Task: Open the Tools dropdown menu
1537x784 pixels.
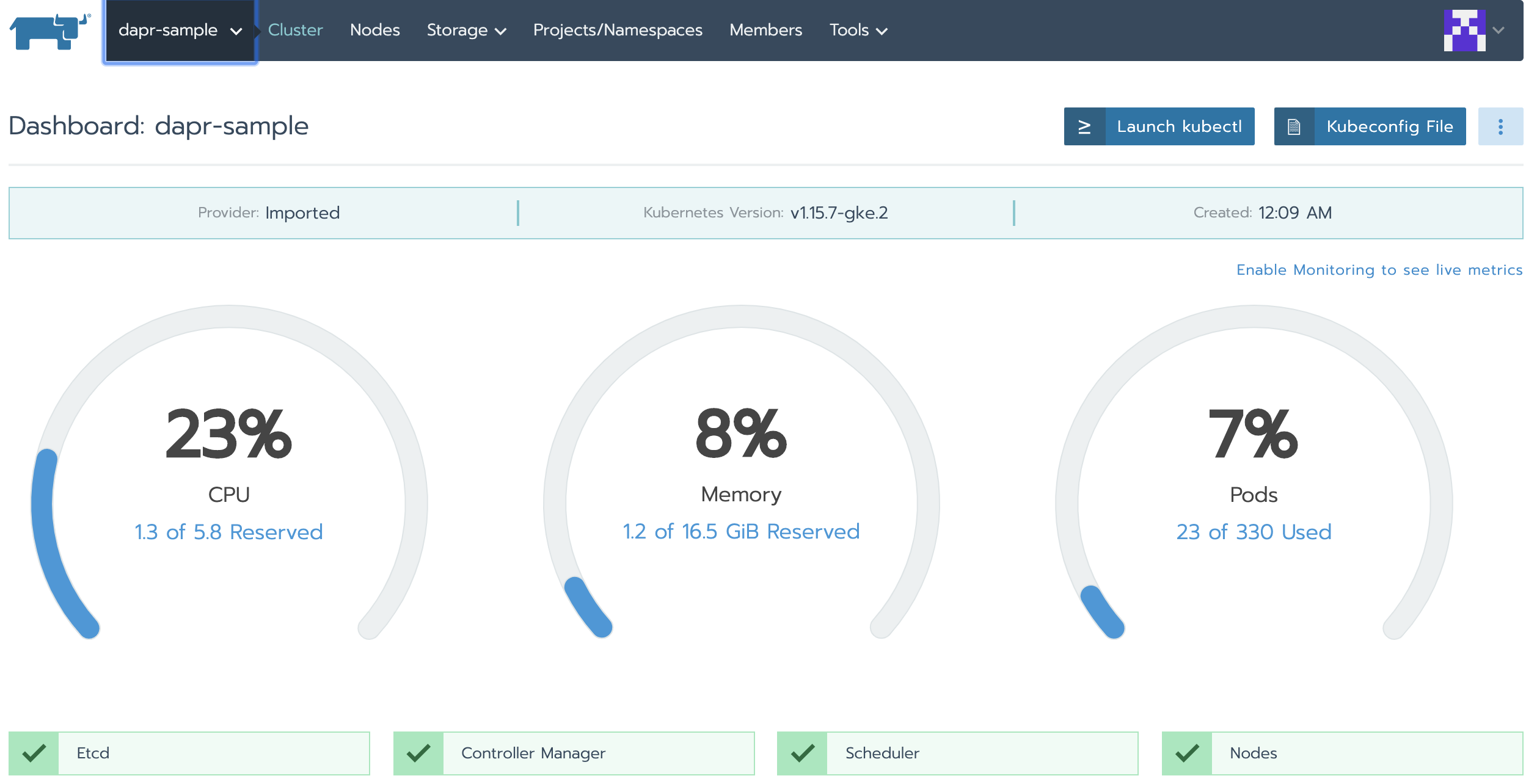Action: (858, 31)
